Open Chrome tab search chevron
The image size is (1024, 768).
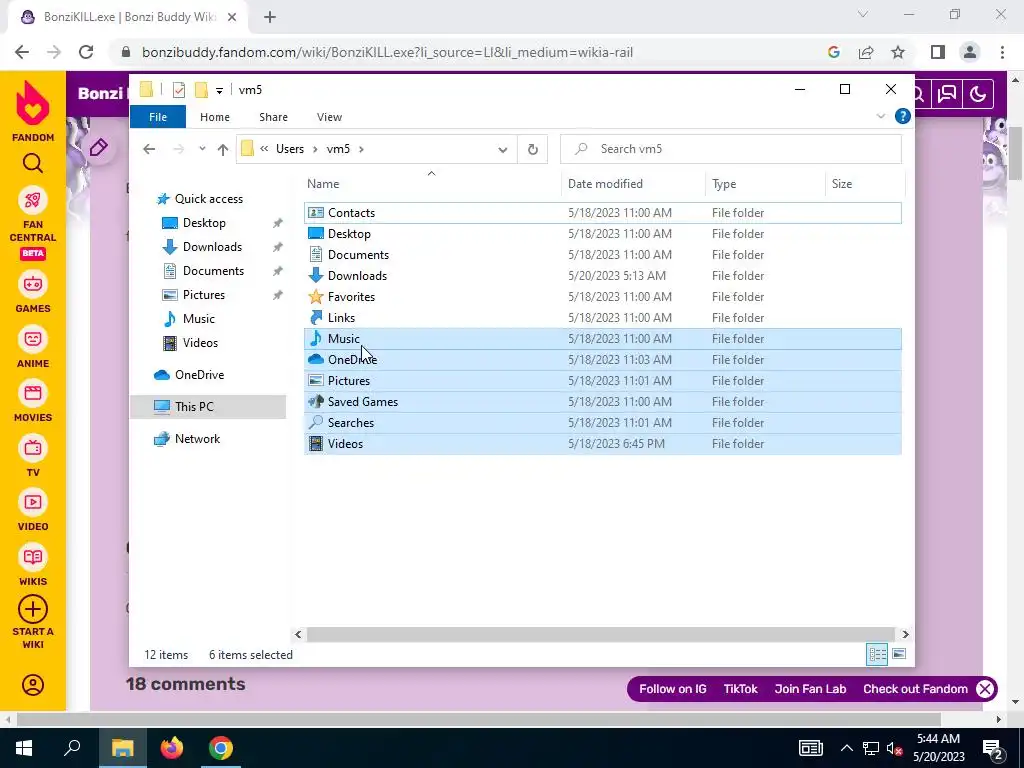point(862,15)
